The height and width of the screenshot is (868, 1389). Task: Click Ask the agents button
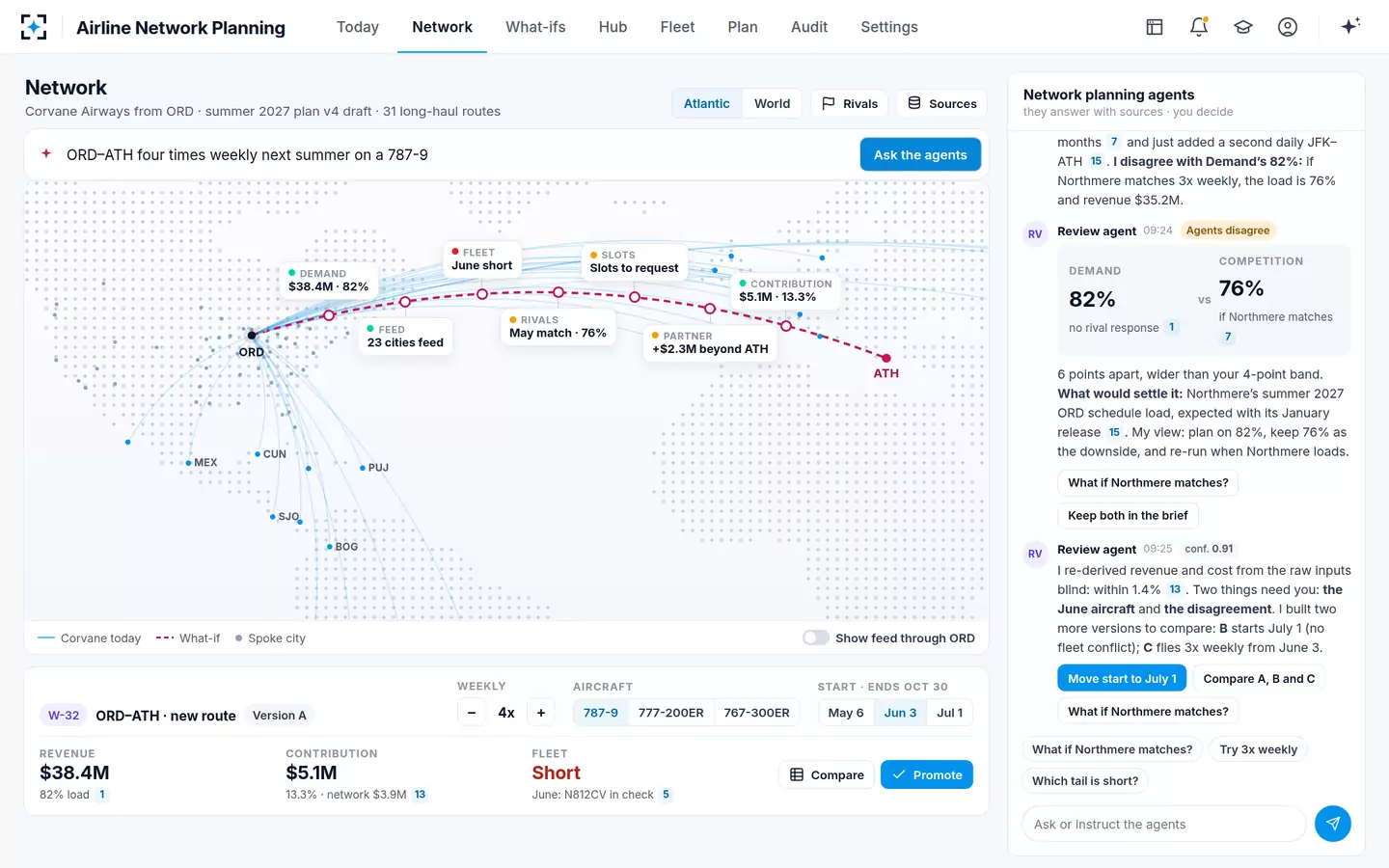(x=920, y=154)
